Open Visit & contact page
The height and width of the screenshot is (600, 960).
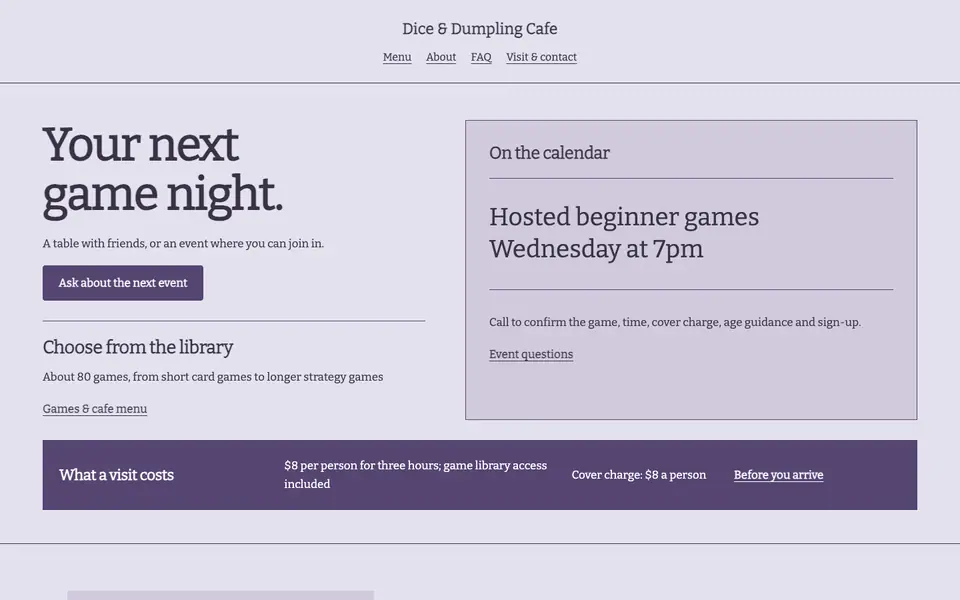541,57
